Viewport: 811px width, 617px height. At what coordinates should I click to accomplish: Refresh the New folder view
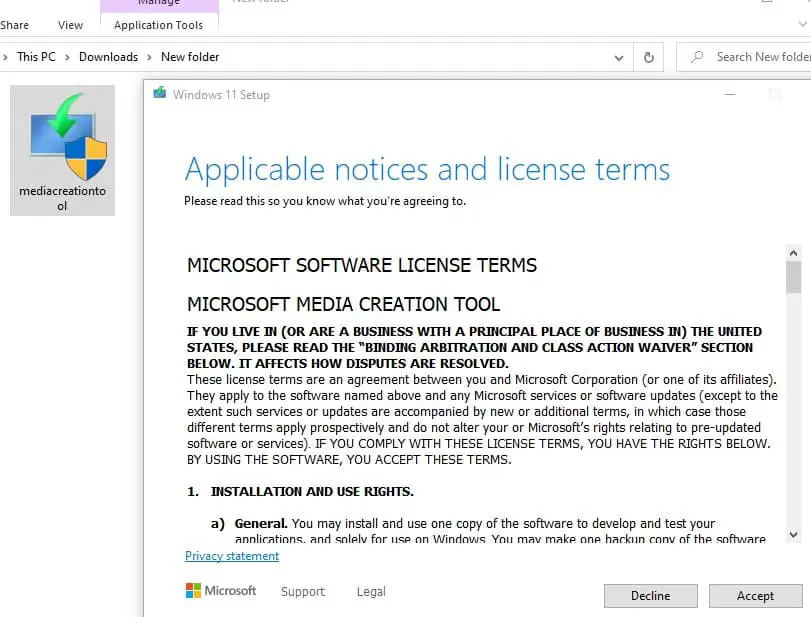click(649, 57)
